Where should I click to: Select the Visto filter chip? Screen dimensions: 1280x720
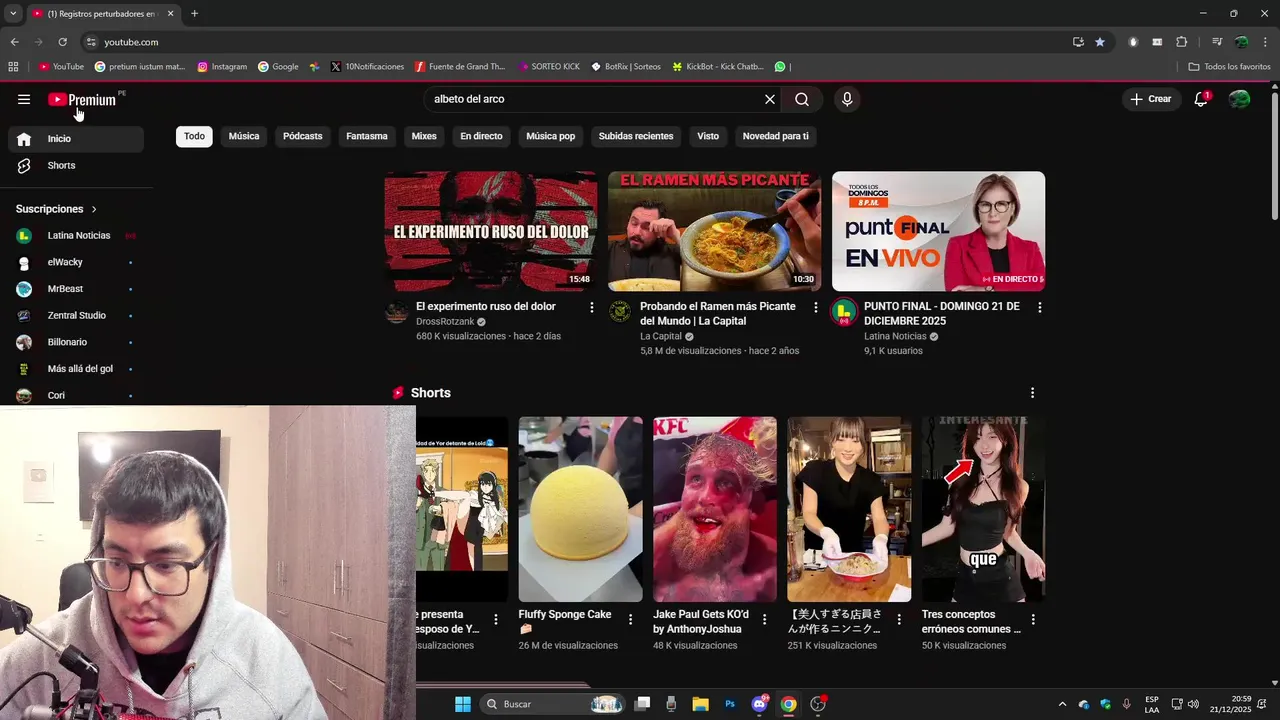[708, 136]
